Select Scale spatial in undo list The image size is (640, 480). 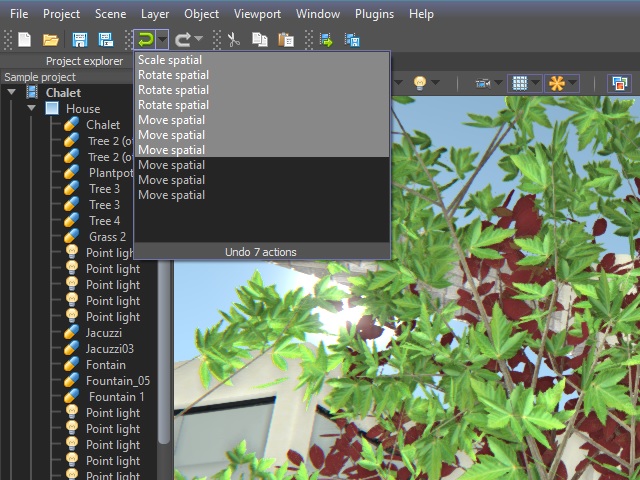tap(170, 60)
